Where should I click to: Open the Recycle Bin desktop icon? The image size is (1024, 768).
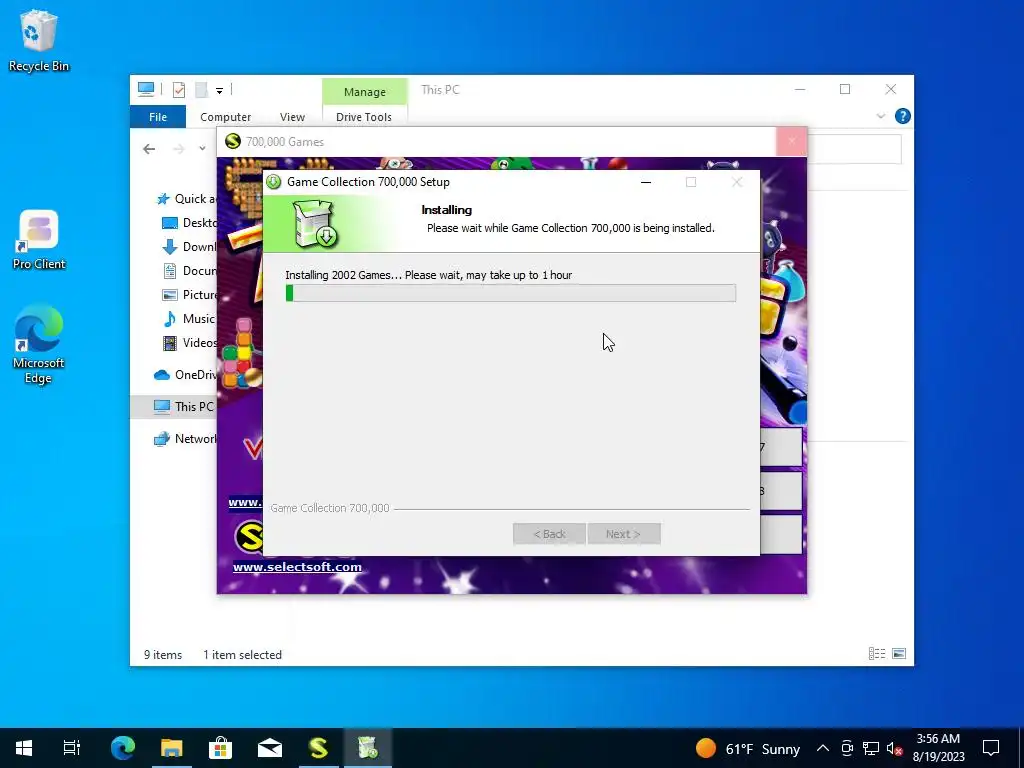pos(39,40)
